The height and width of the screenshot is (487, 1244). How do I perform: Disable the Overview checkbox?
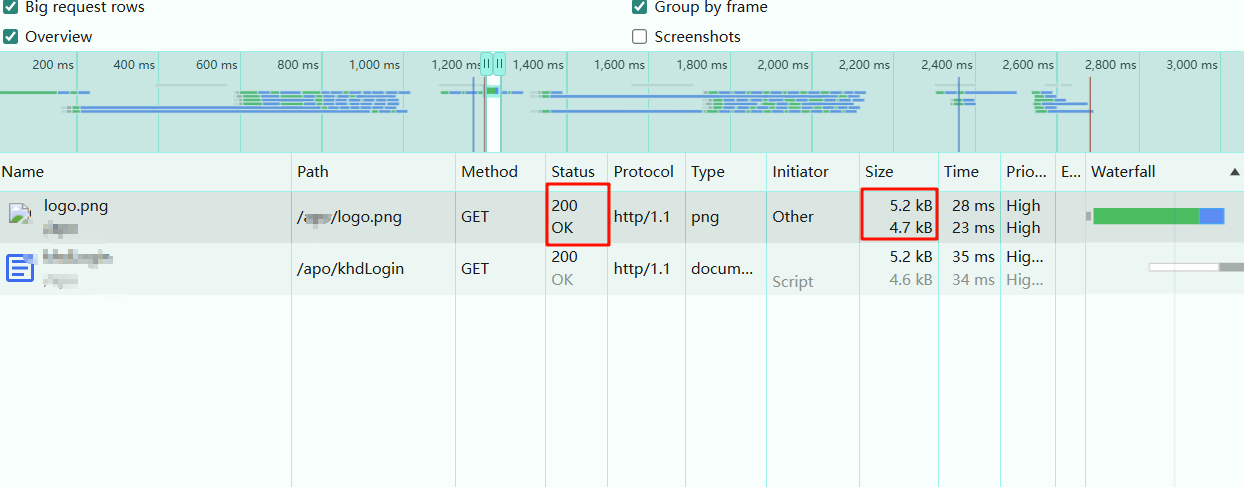[11, 37]
